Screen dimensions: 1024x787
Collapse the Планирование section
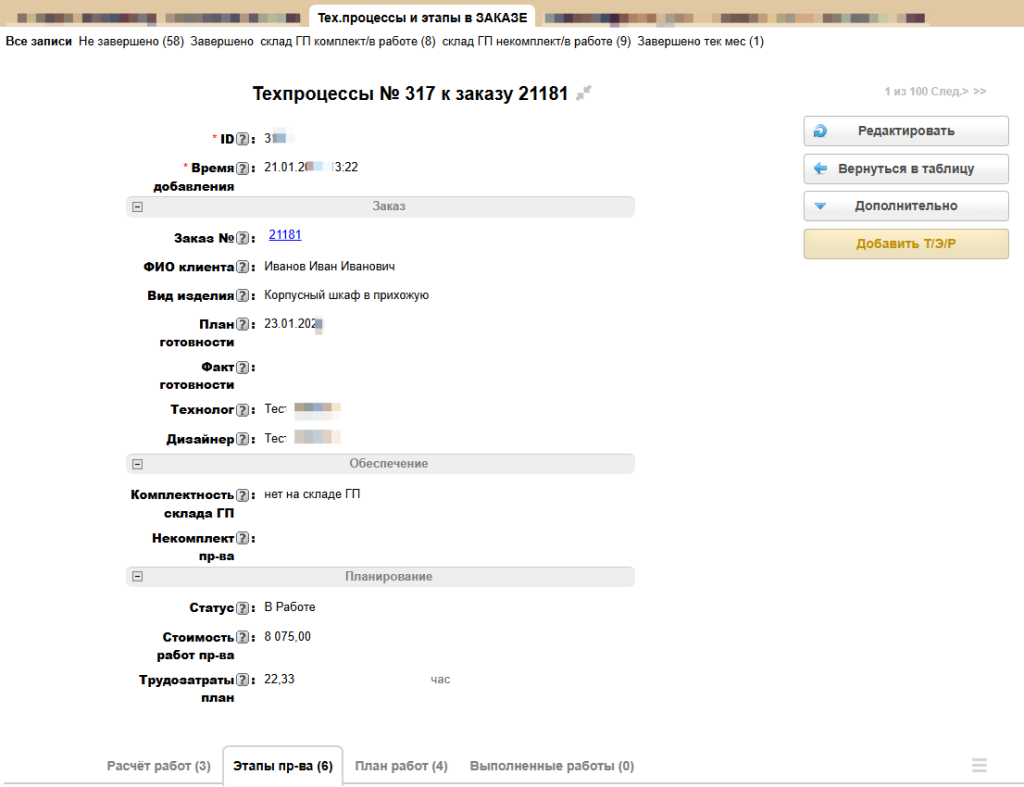click(137, 577)
